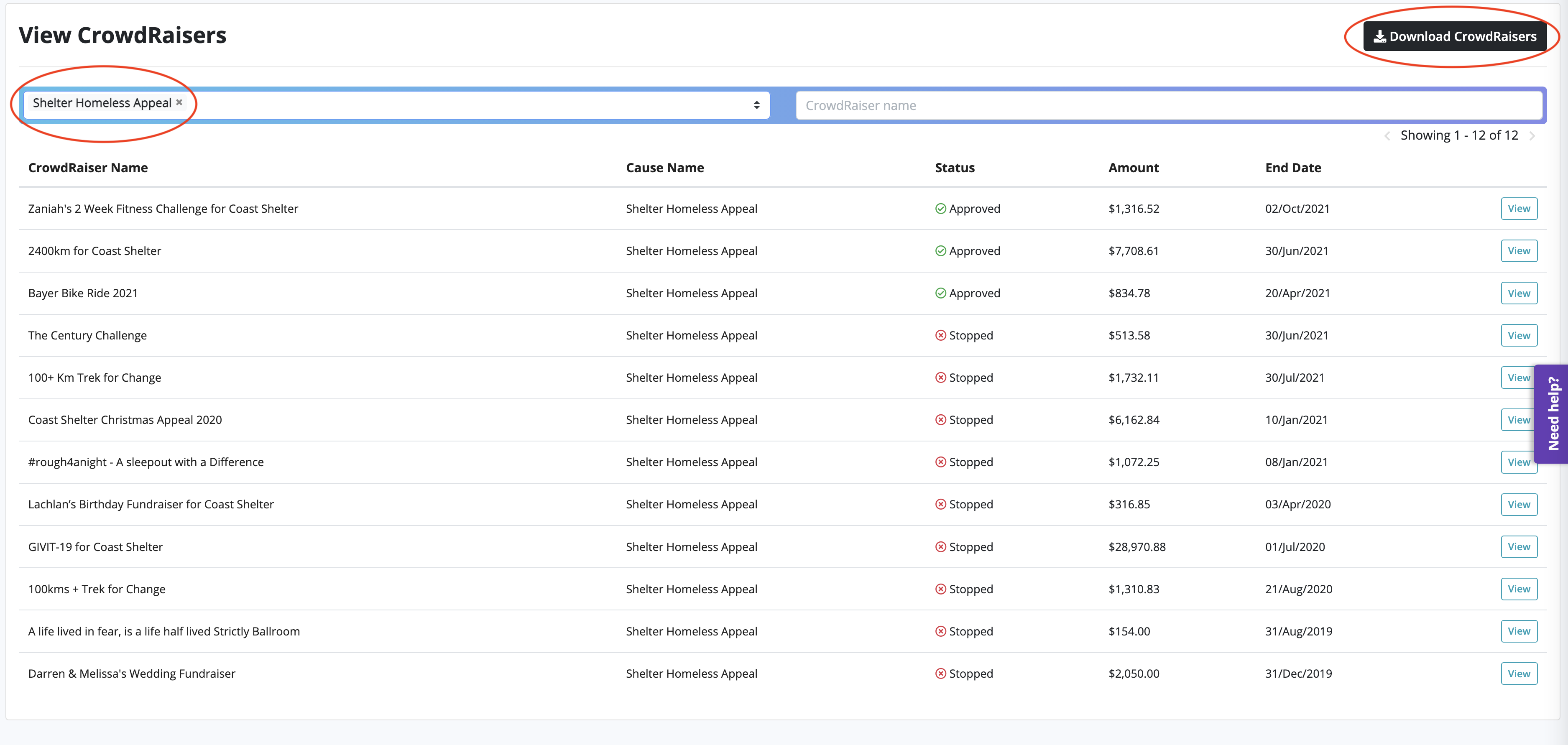
Task: Click the Download CrowdRaisers button
Action: 1454,36
